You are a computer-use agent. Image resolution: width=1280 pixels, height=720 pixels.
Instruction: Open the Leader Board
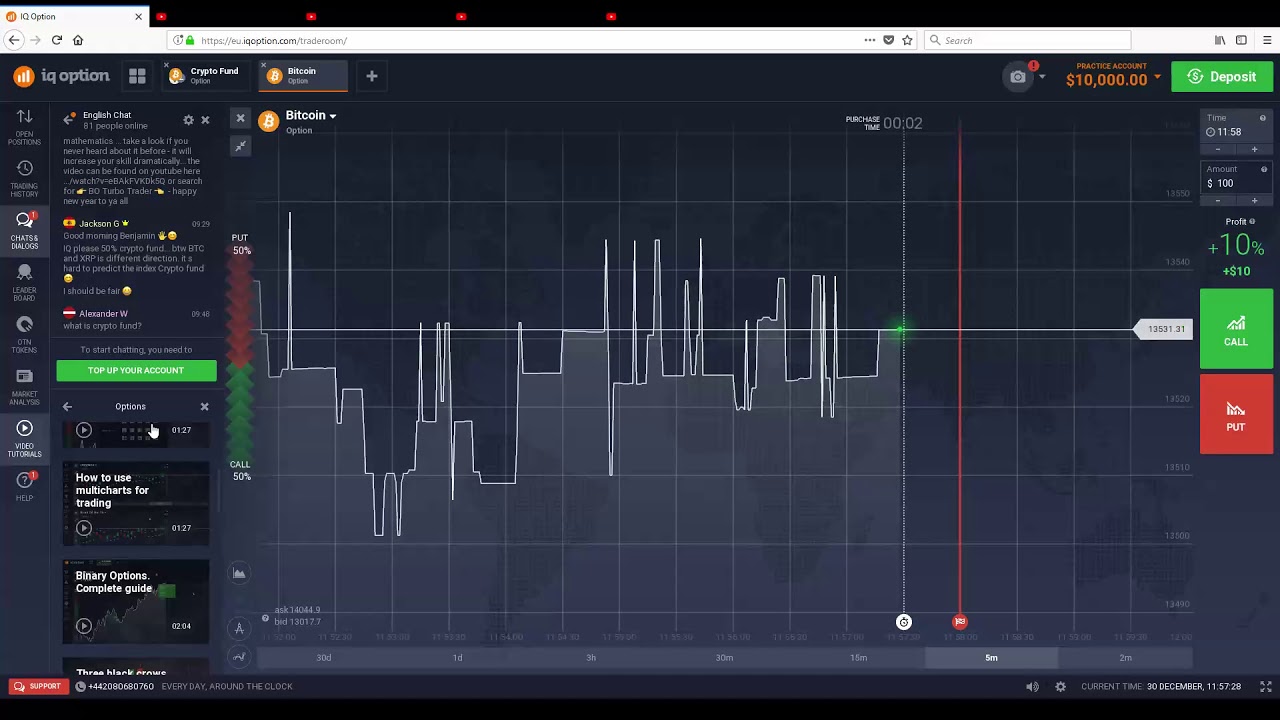pyautogui.click(x=24, y=282)
